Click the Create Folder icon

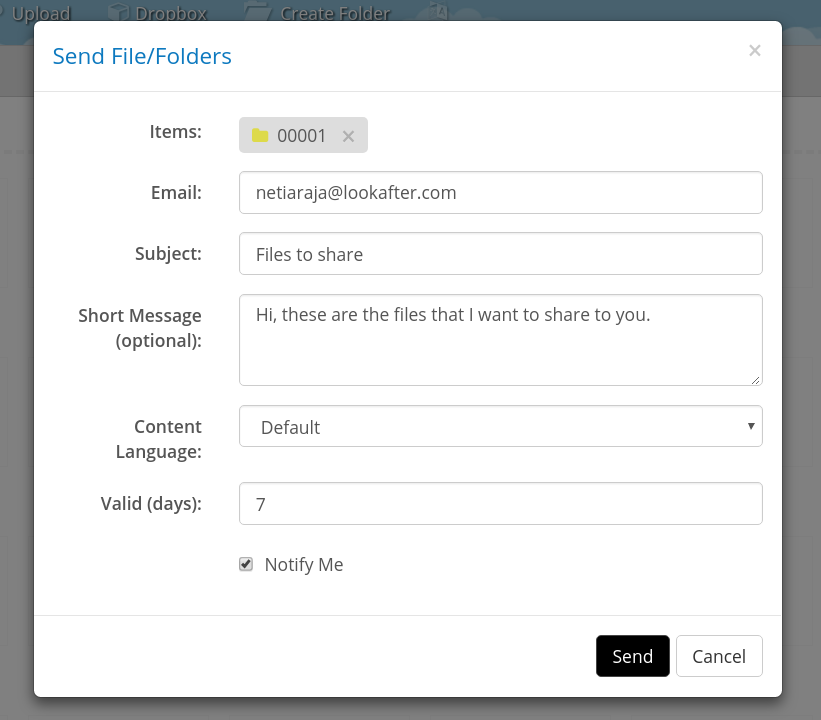coord(257,12)
